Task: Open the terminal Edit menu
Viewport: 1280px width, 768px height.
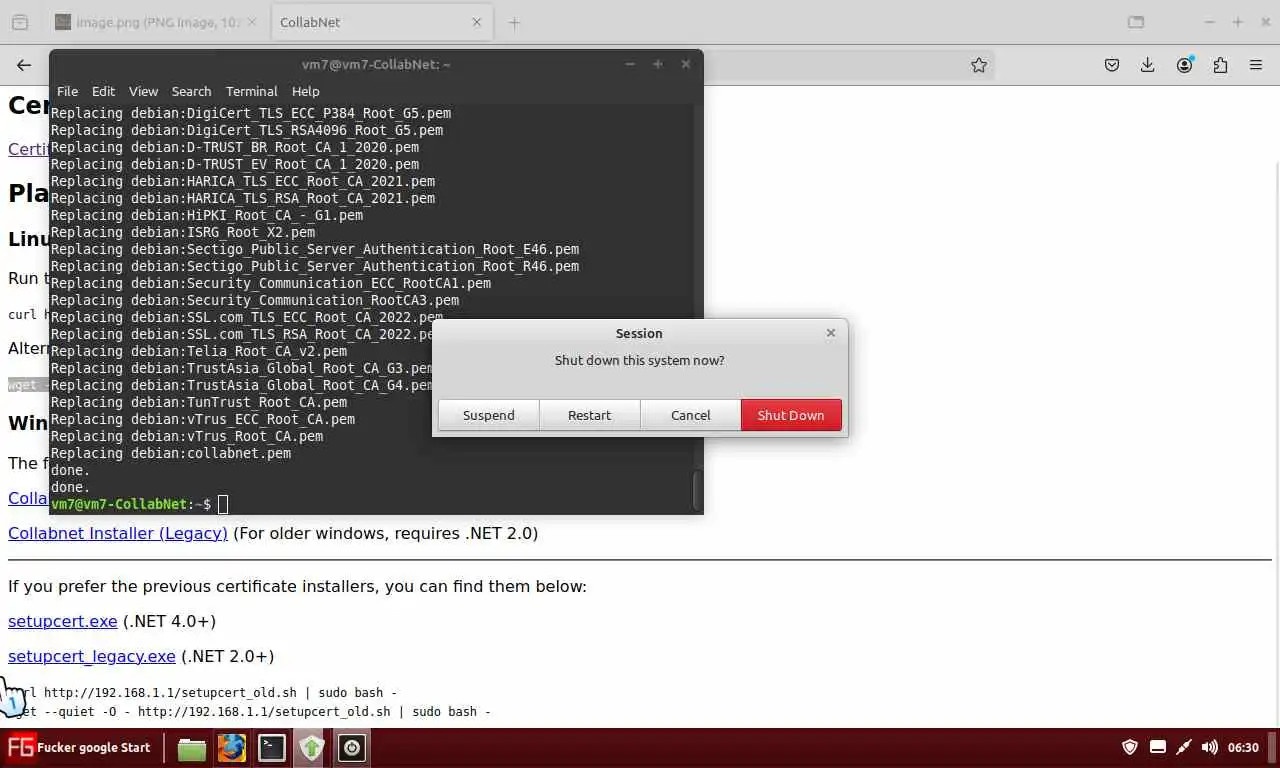Action: pos(103,91)
